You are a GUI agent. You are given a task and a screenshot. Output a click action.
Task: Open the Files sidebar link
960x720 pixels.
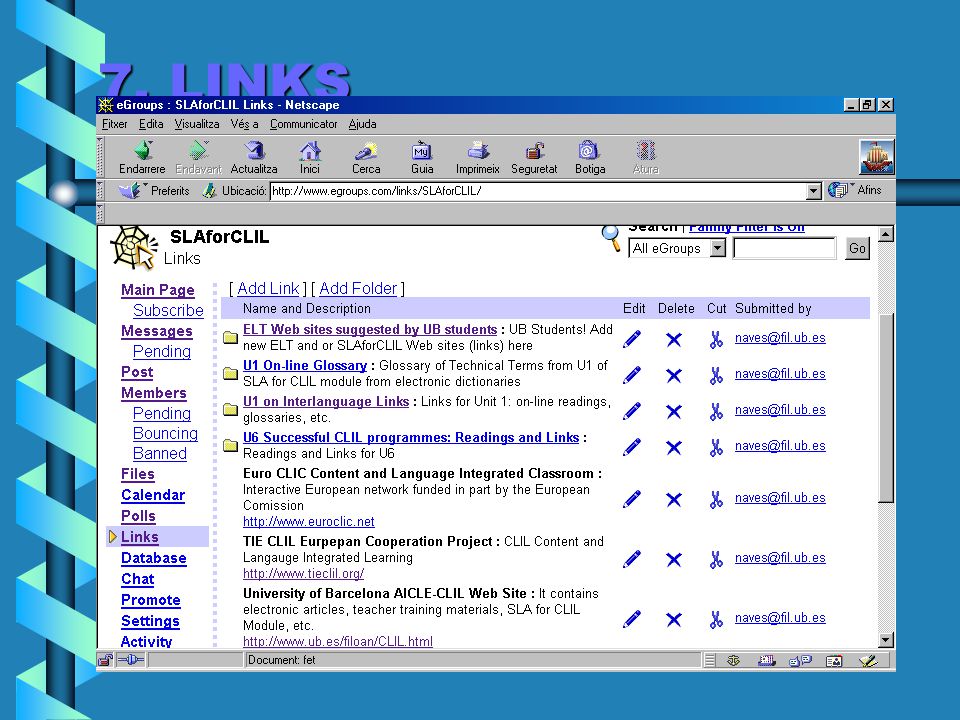click(138, 474)
